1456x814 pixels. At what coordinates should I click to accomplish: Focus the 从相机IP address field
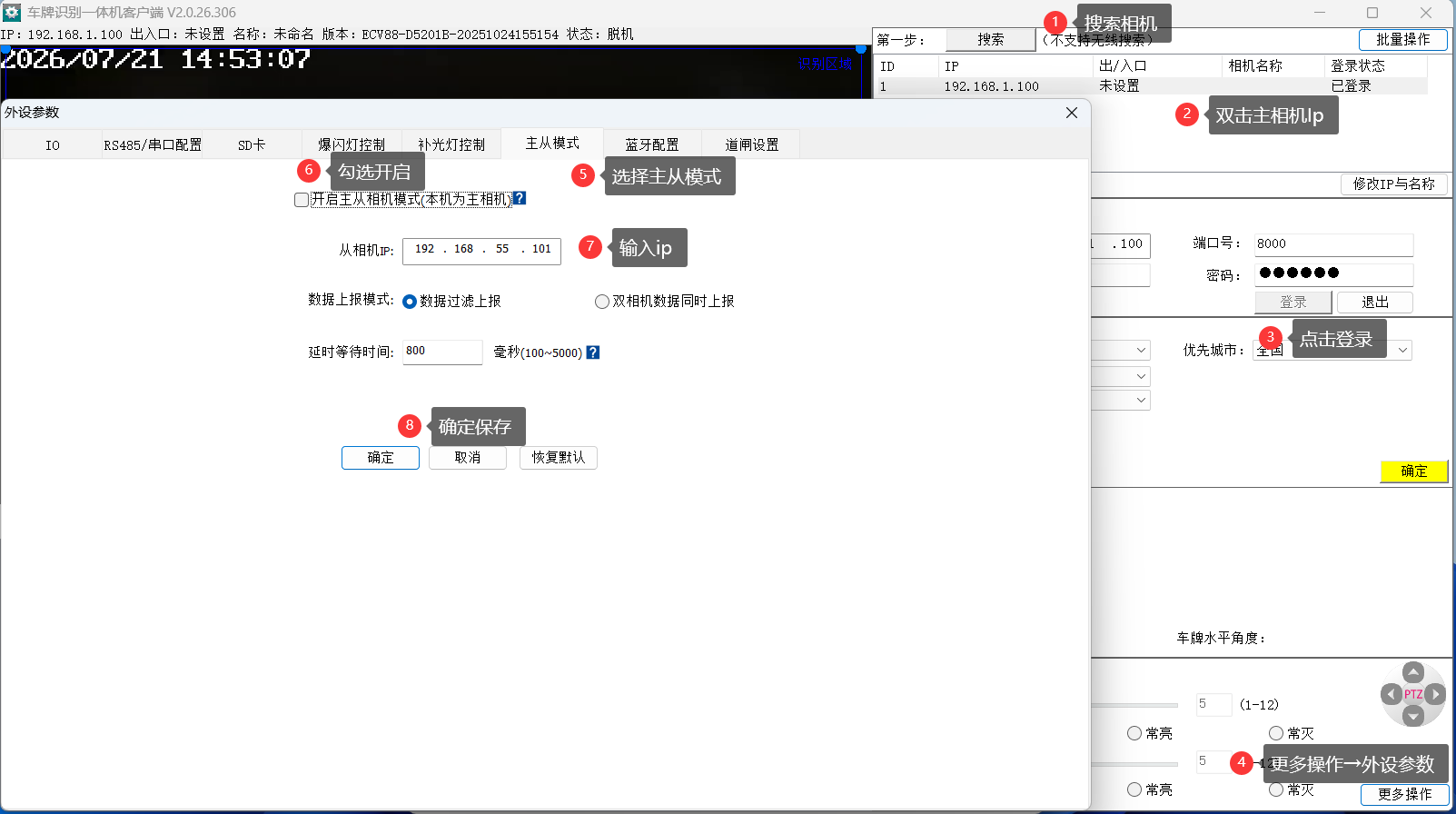tap(482, 250)
